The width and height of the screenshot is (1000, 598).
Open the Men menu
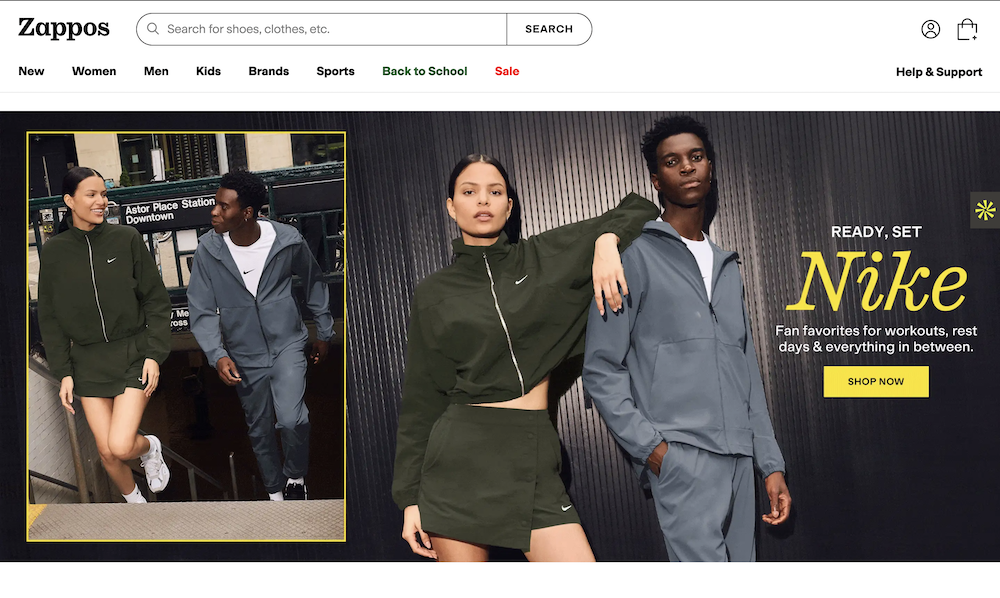click(x=156, y=71)
